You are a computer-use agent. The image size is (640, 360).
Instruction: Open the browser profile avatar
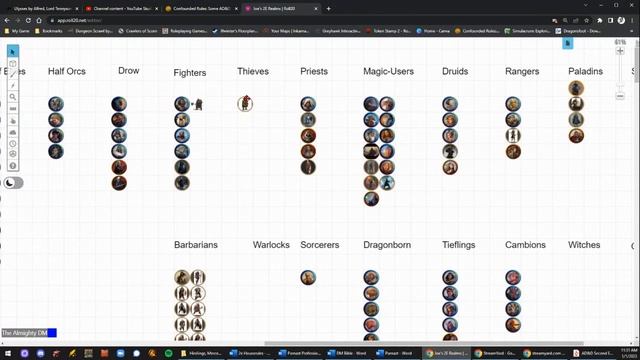point(621,20)
